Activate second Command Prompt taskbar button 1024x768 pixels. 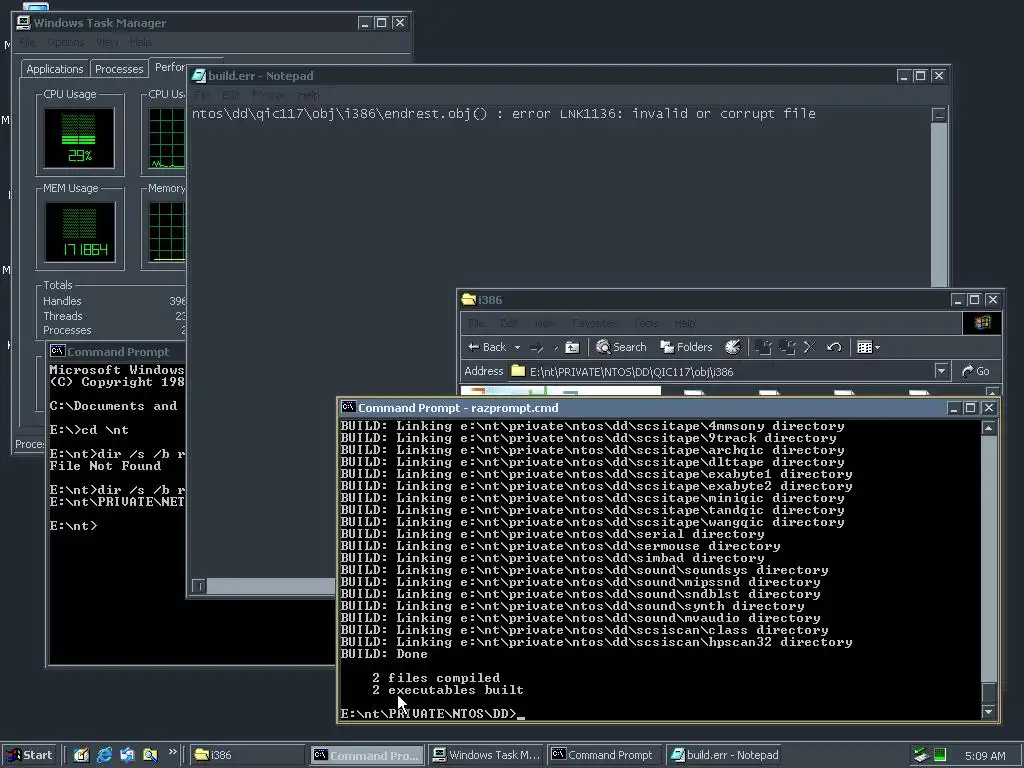click(x=605, y=755)
